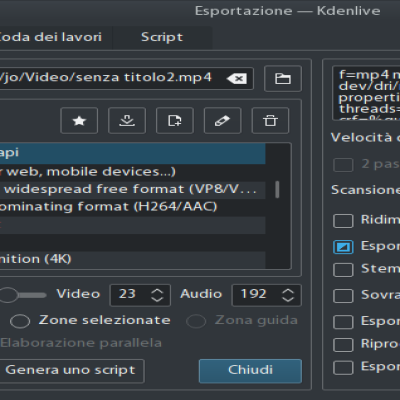Screen dimensions: 400x400
Task: Toggle the Sovra checkbox
Action: coord(343,296)
